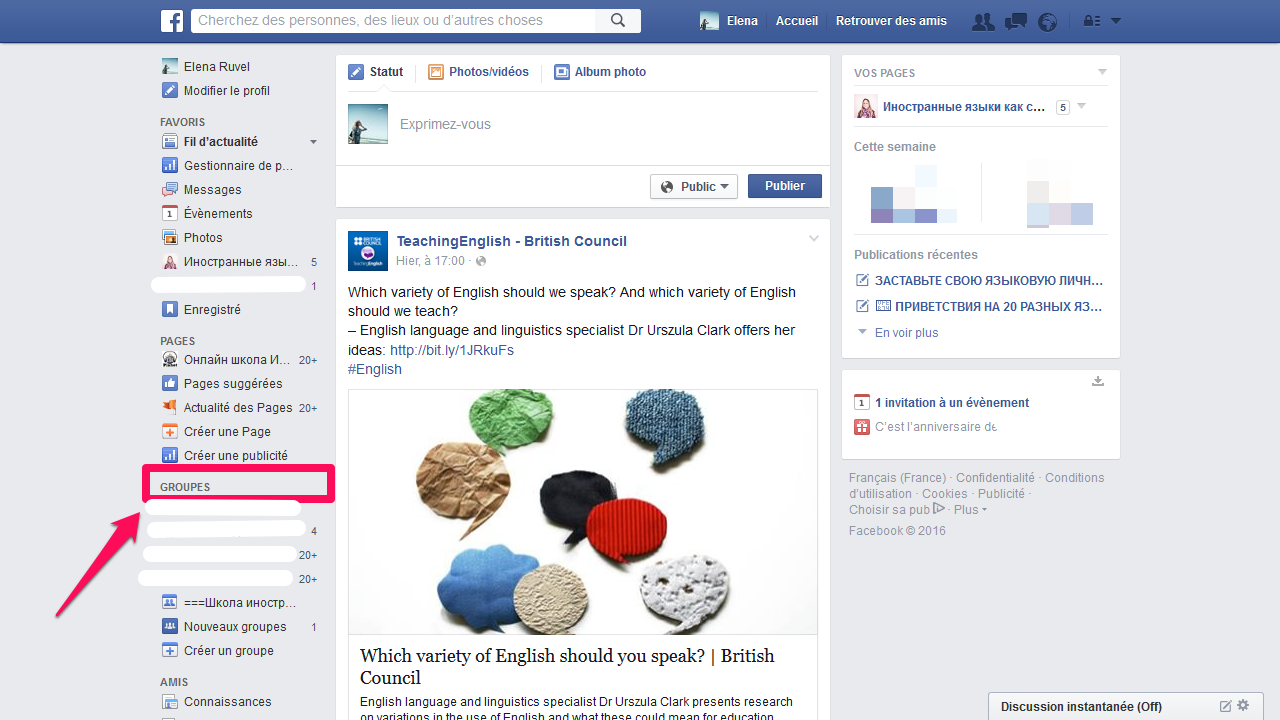Click the Créer un groupe icon
1280x720 pixels.
click(x=170, y=651)
